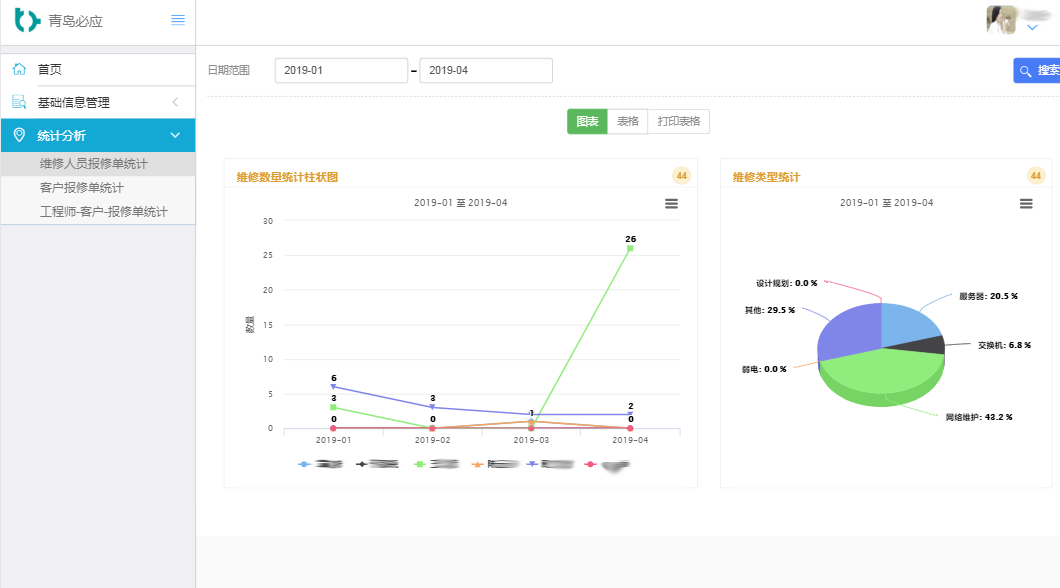This screenshot has height=588, width=1060.
Task: Toggle the green square series in legend
Action: point(436,464)
